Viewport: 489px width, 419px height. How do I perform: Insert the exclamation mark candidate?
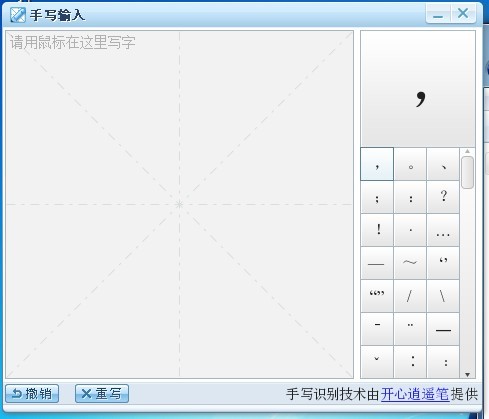pos(377,230)
